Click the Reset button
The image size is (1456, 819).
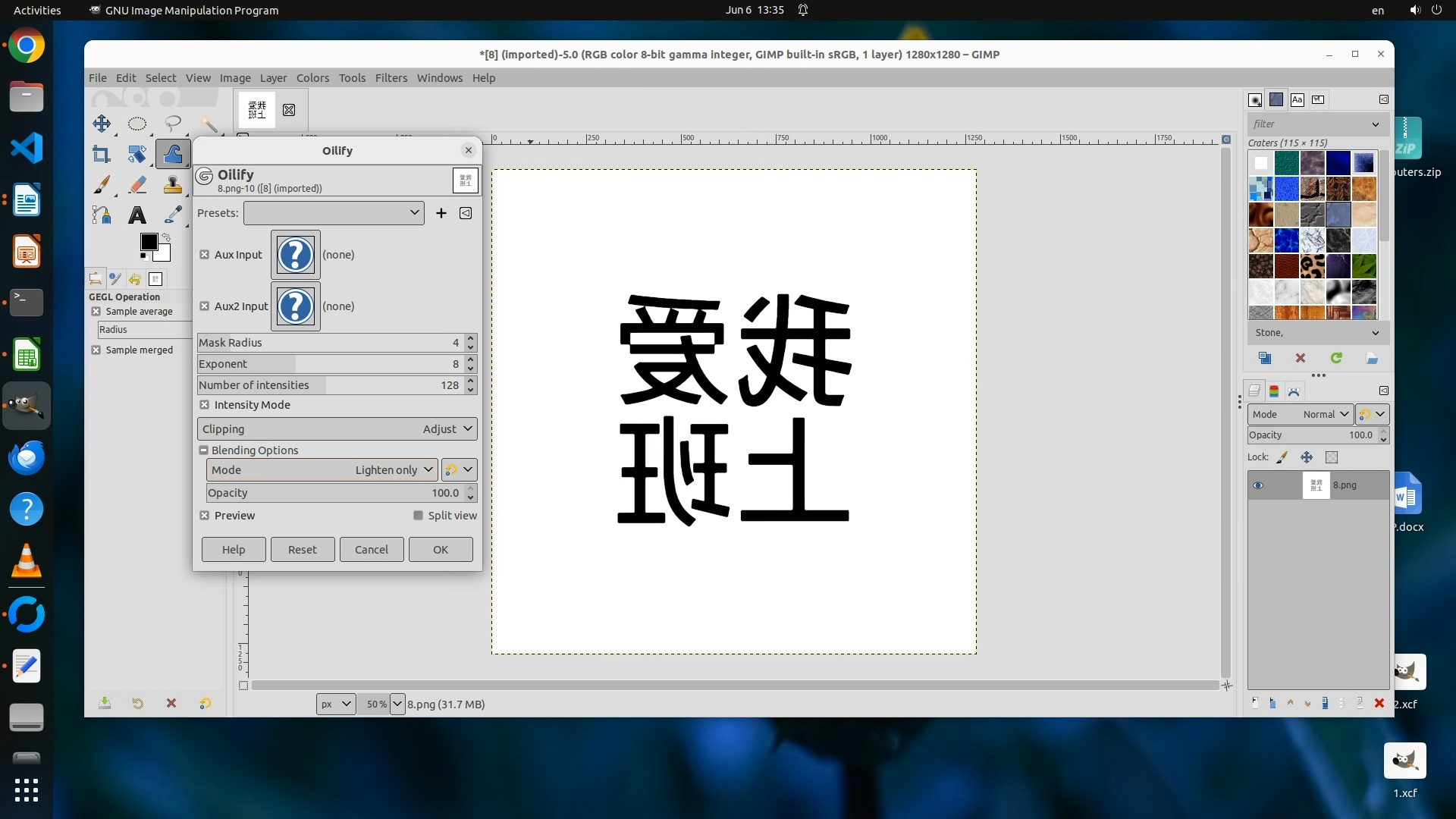click(302, 550)
